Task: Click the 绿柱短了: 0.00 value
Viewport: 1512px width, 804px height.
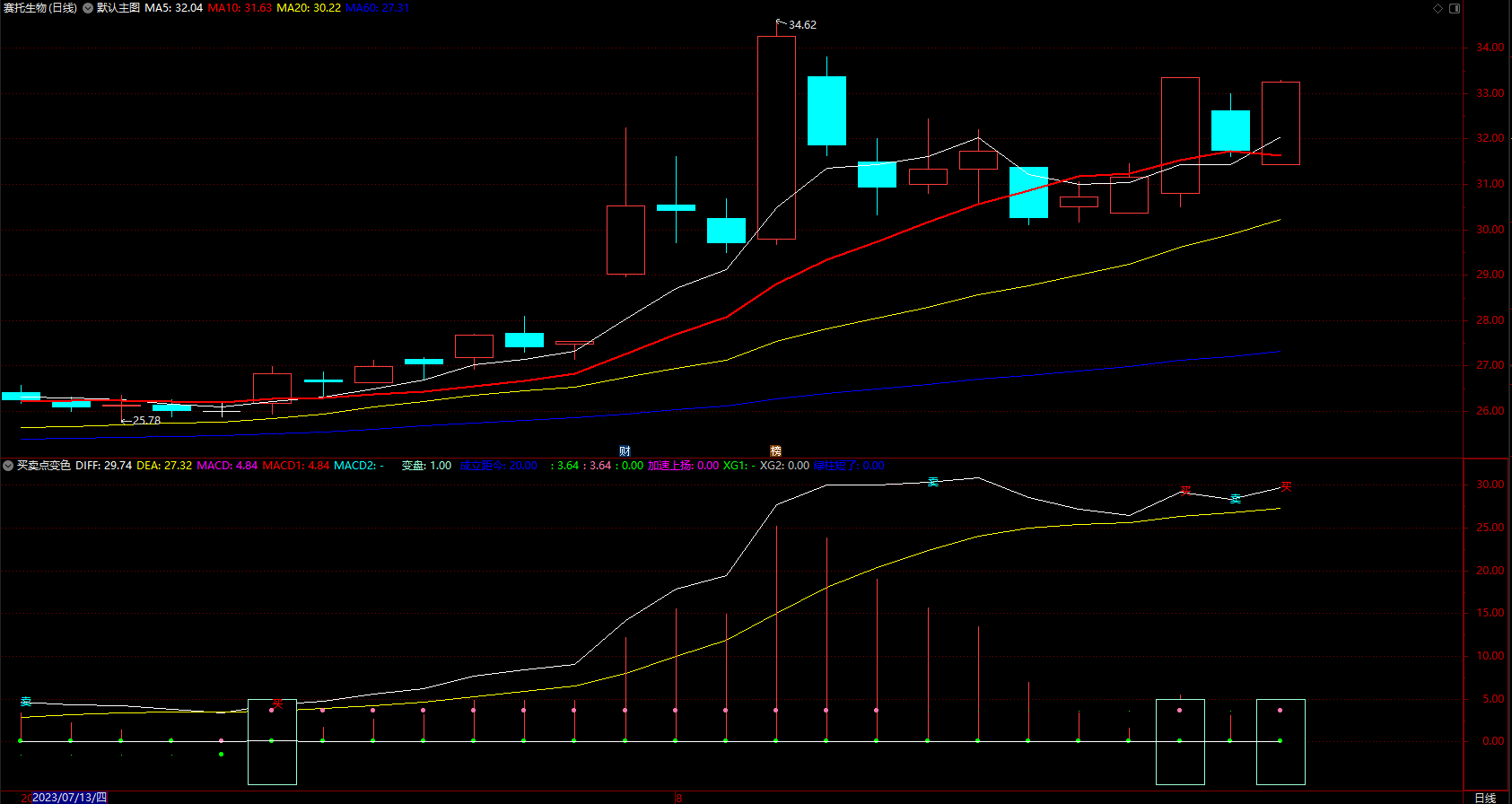Action: (x=849, y=466)
